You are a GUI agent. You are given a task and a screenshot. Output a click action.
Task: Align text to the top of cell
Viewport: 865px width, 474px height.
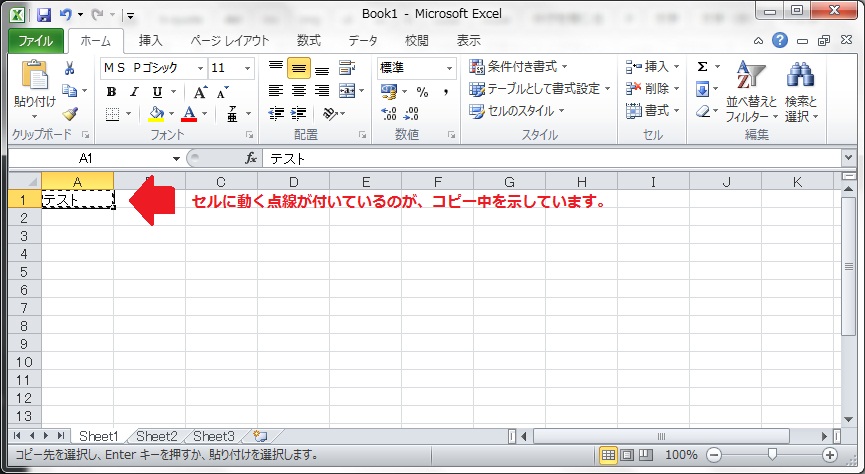coord(275,67)
